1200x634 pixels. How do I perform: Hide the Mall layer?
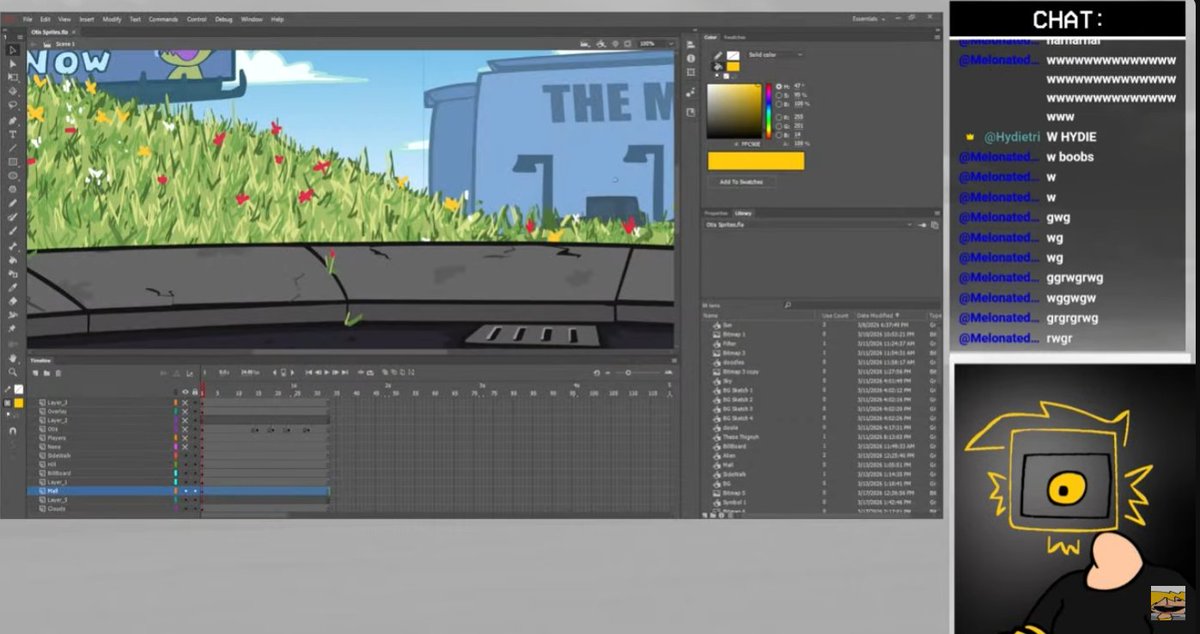click(x=185, y=491)
